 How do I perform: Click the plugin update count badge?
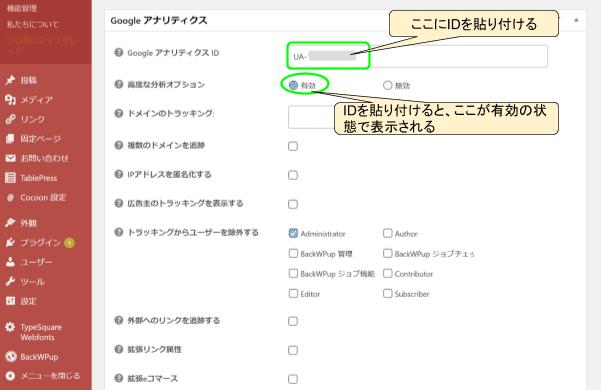pyautogui.click(x=69, y=243)
